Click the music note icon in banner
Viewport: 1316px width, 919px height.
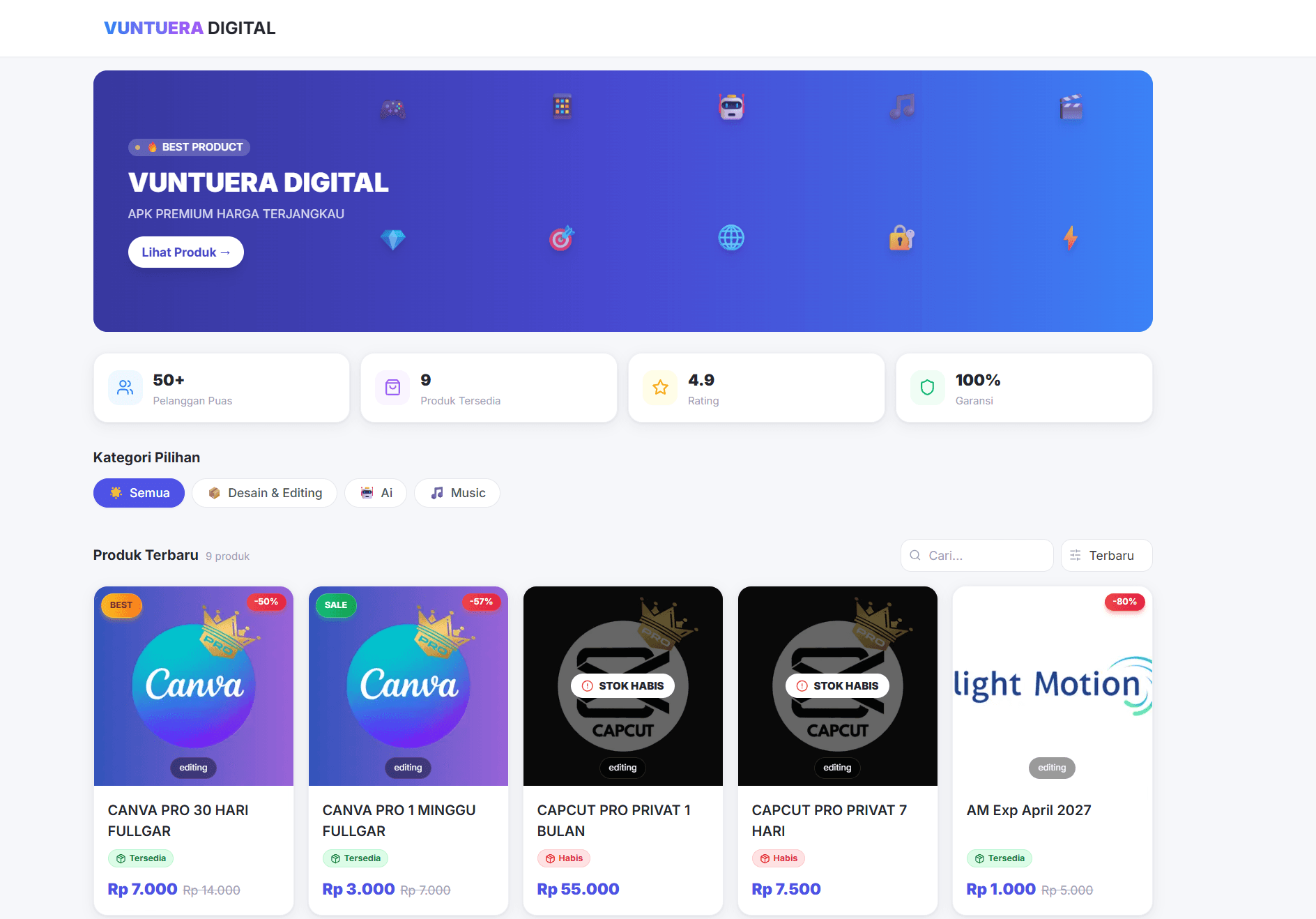(x=902, y=107)
